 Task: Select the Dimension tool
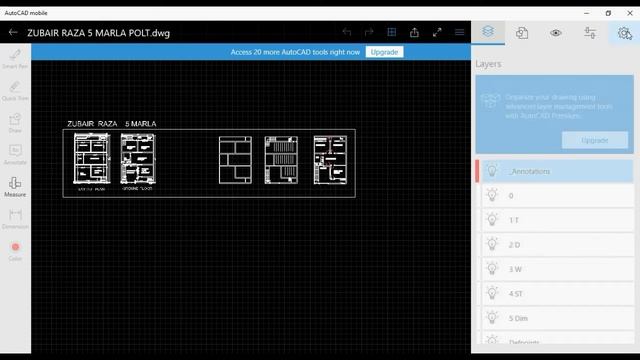pyautogui.click(x=15, y=219)
